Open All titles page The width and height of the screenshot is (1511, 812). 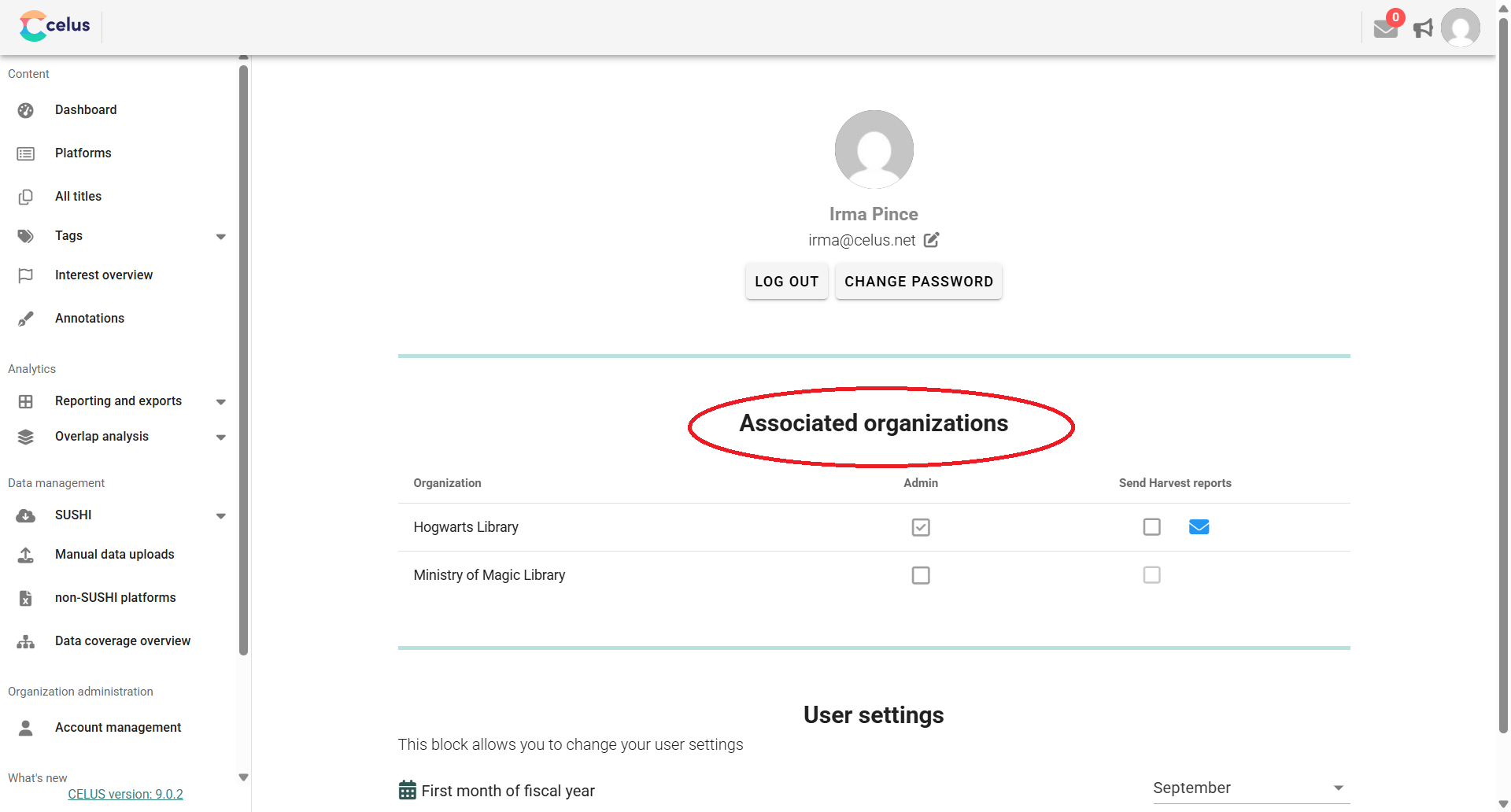click(x=78, y=197)
